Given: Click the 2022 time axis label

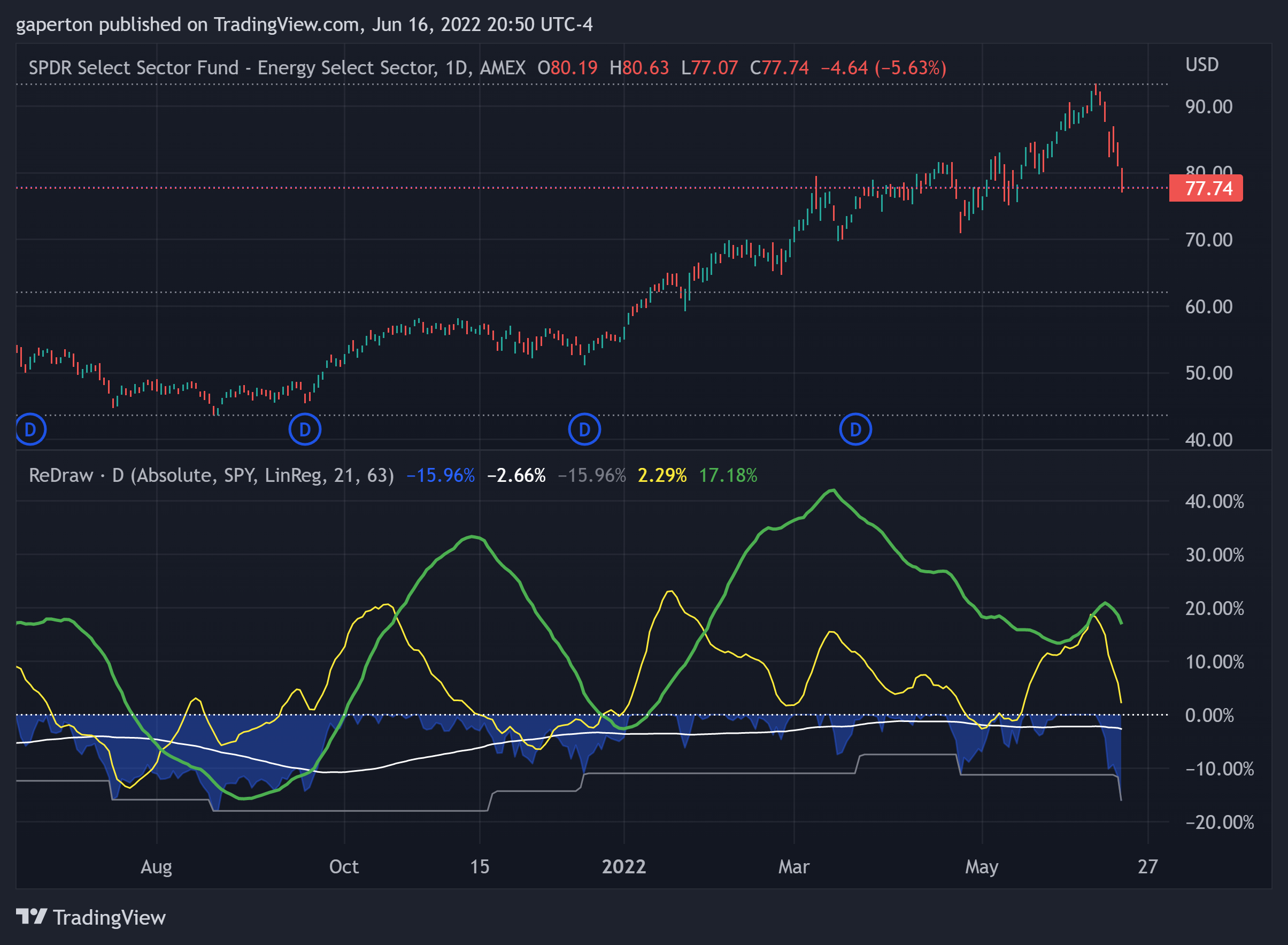Looking at the screenshot, I should click(x=623, y=866).
